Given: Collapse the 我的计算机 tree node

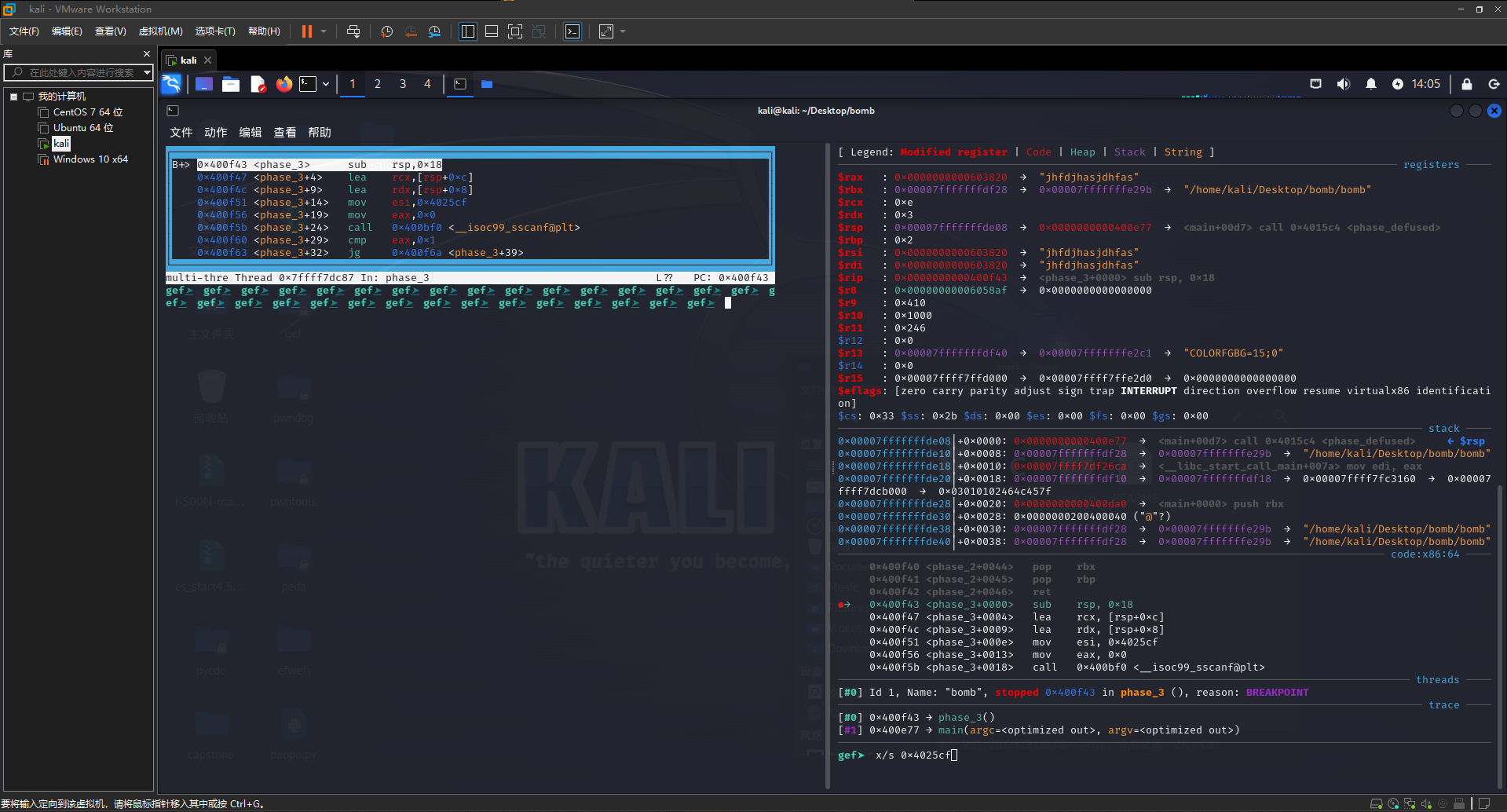Looking at the screenshot, I should point(13,97).
